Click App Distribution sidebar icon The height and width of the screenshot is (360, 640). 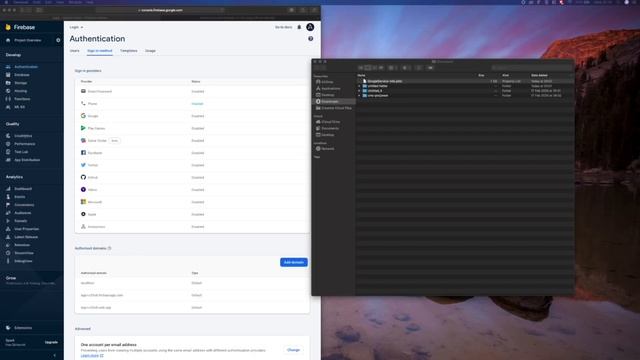(8, 160)
